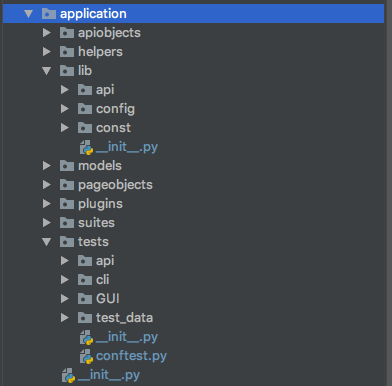Select the test_data folder name

124,318
